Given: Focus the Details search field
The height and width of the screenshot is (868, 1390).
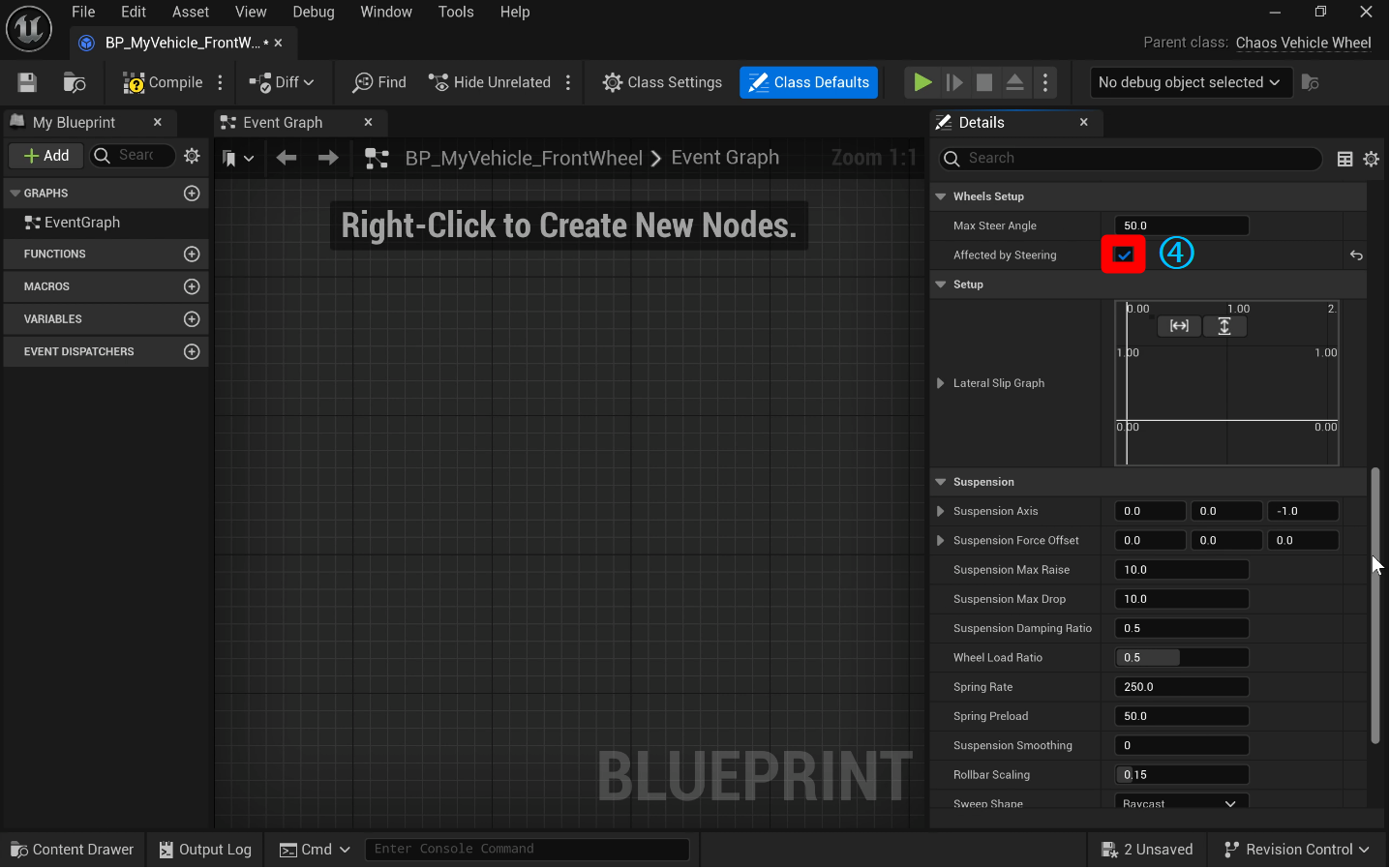Looking at the screenshot, I should tap(1131, 159).
